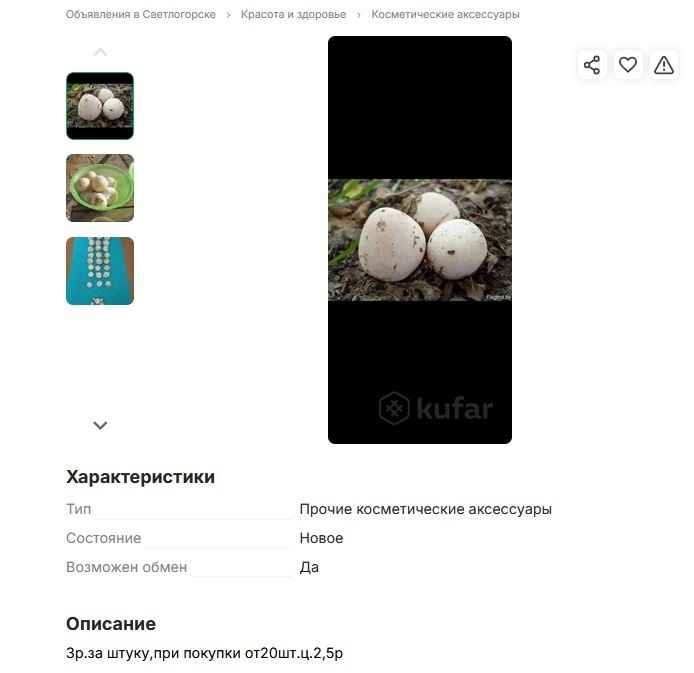Report listing with warning triangle icon
Viewport: 694px width, 673px height.
[663, 65]
